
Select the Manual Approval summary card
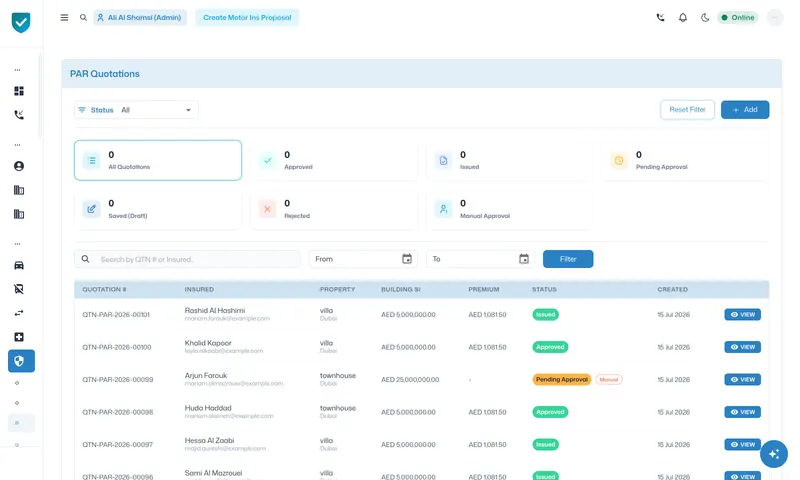(510, 209)
